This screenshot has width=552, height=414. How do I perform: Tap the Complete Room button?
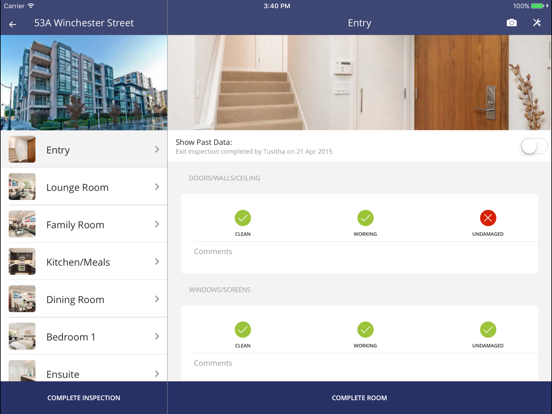point(359,398)
